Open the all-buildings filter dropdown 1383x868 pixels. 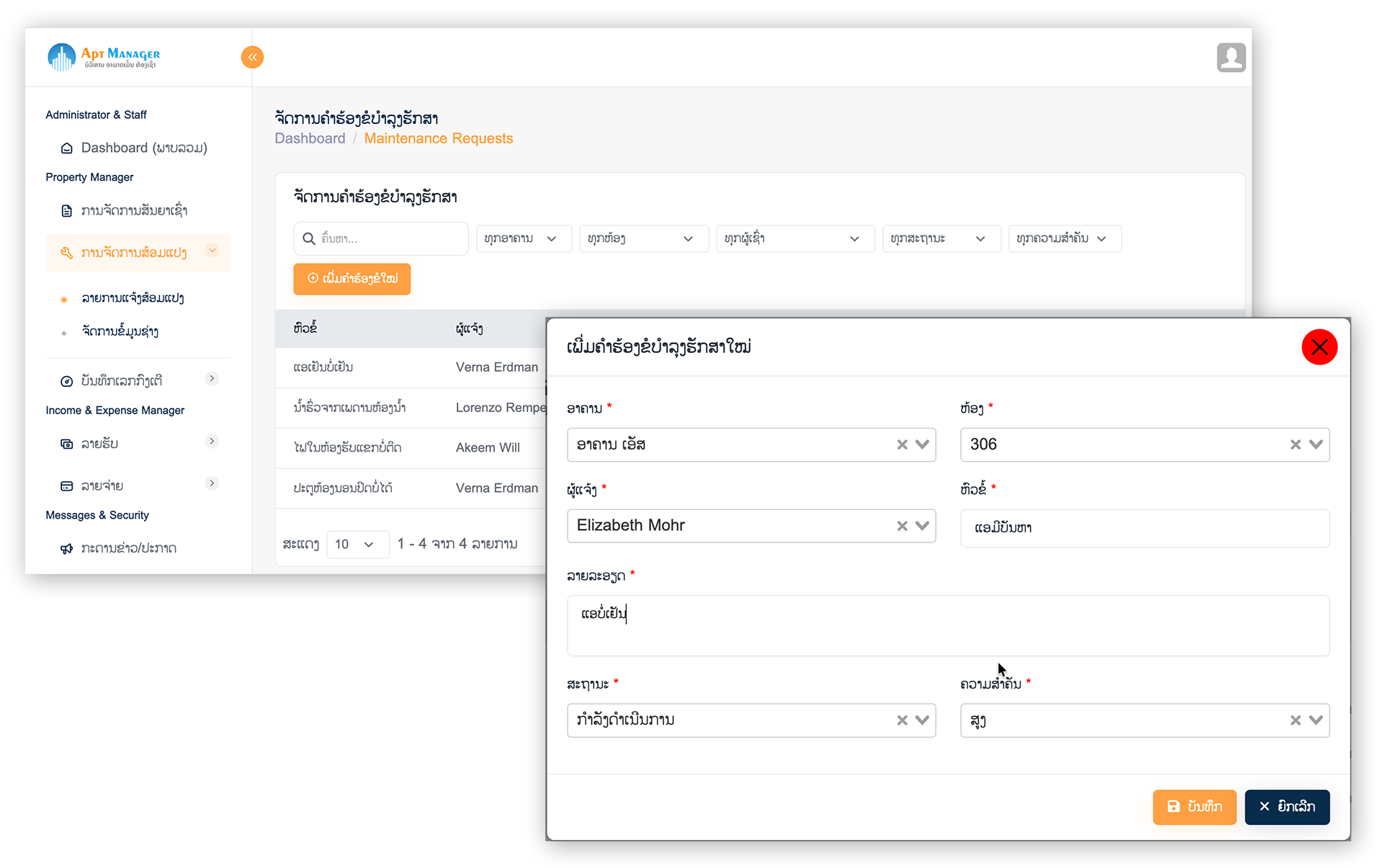523,238
